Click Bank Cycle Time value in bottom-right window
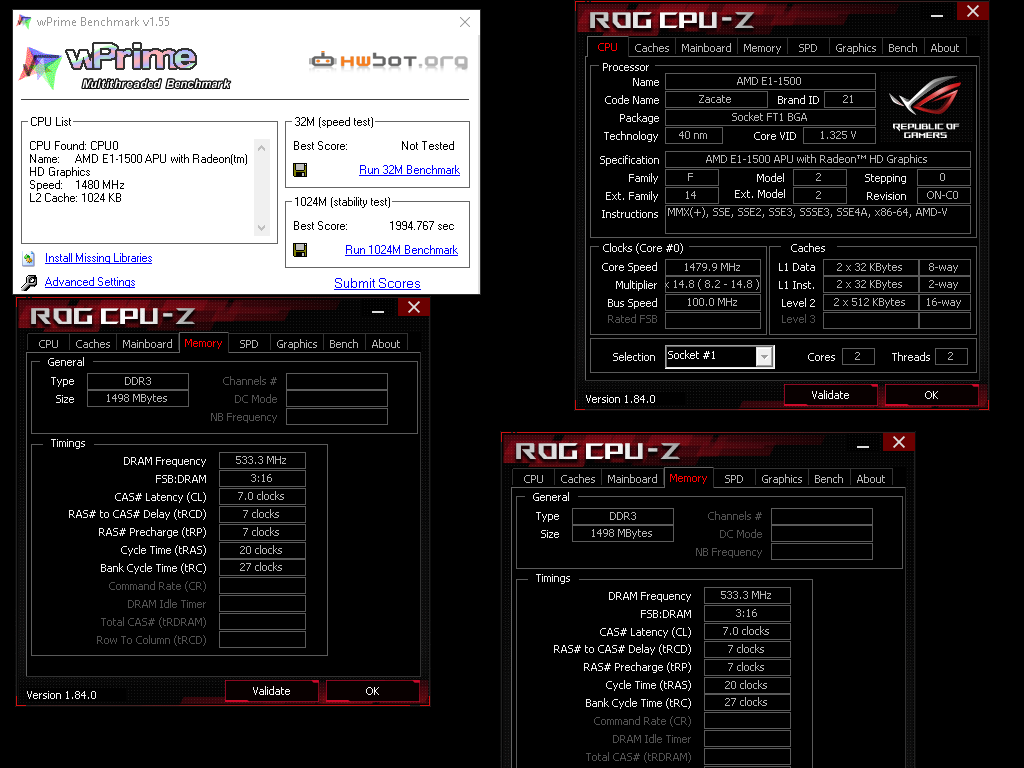Viewport: 1024px width, 768px height. (x=747, y=702)
